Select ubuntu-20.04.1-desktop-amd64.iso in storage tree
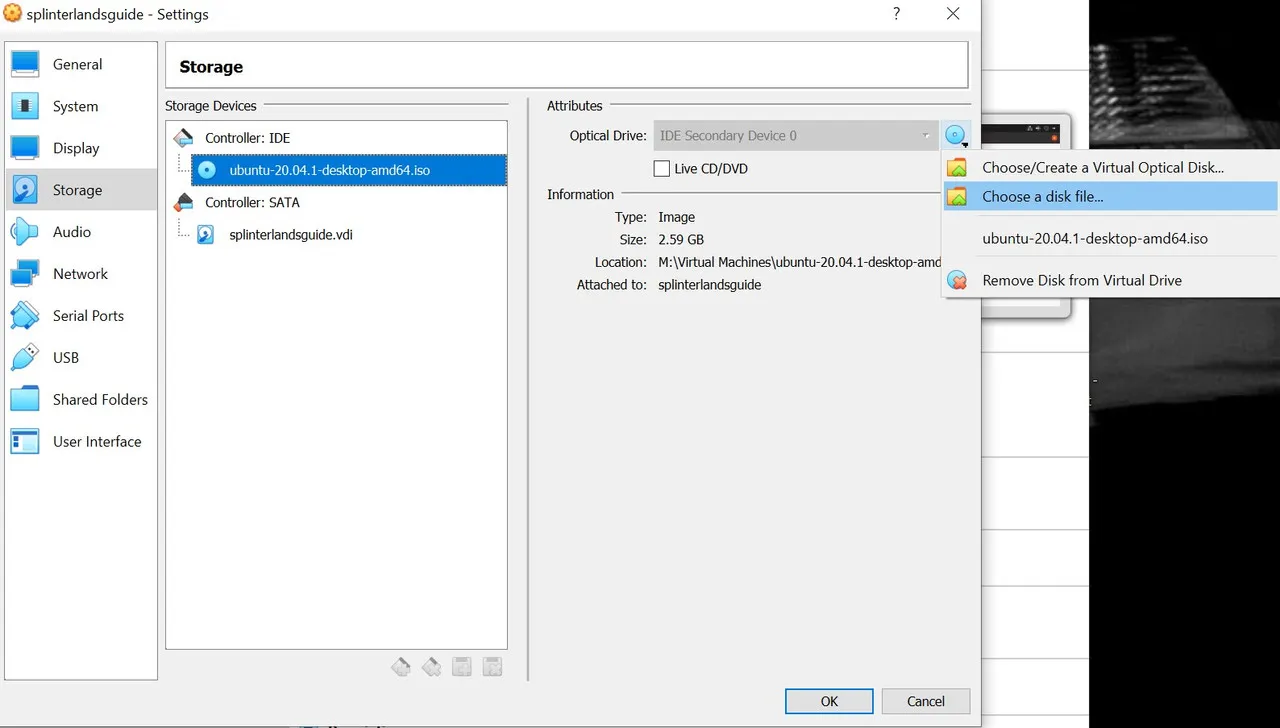The height and width of the screenshot is (728, 1280). [x=349, y=170]
